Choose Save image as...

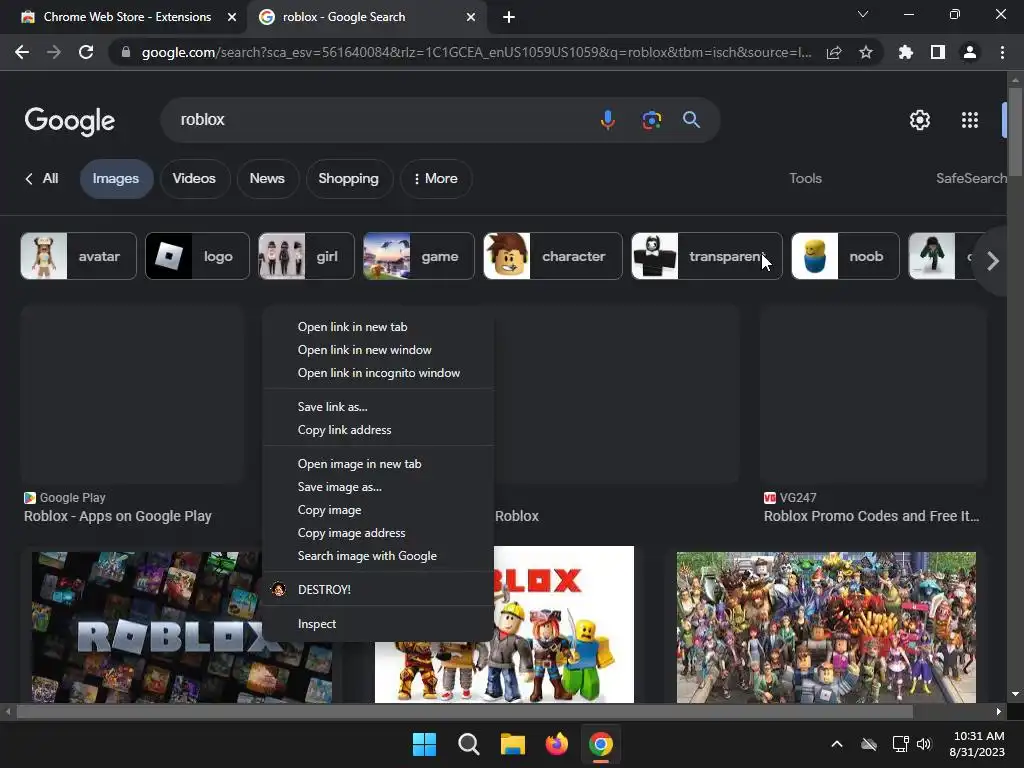pos(377,487)
